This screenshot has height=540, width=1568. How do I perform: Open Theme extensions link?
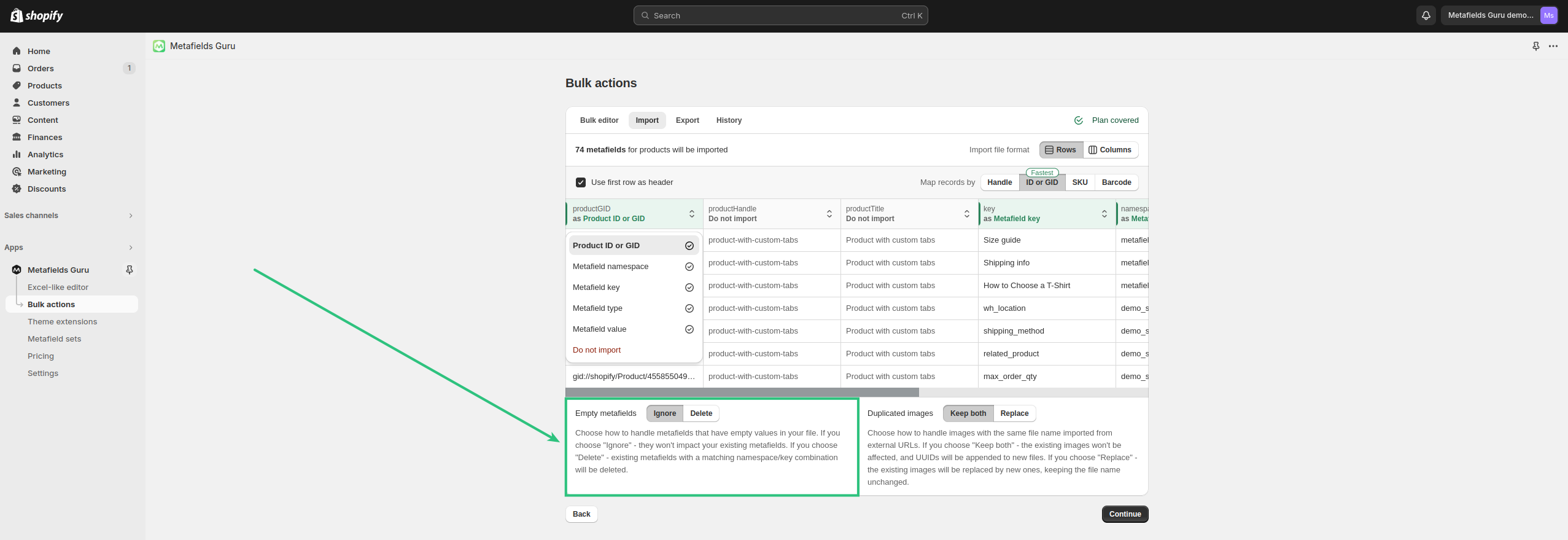[x=62, y=321]
